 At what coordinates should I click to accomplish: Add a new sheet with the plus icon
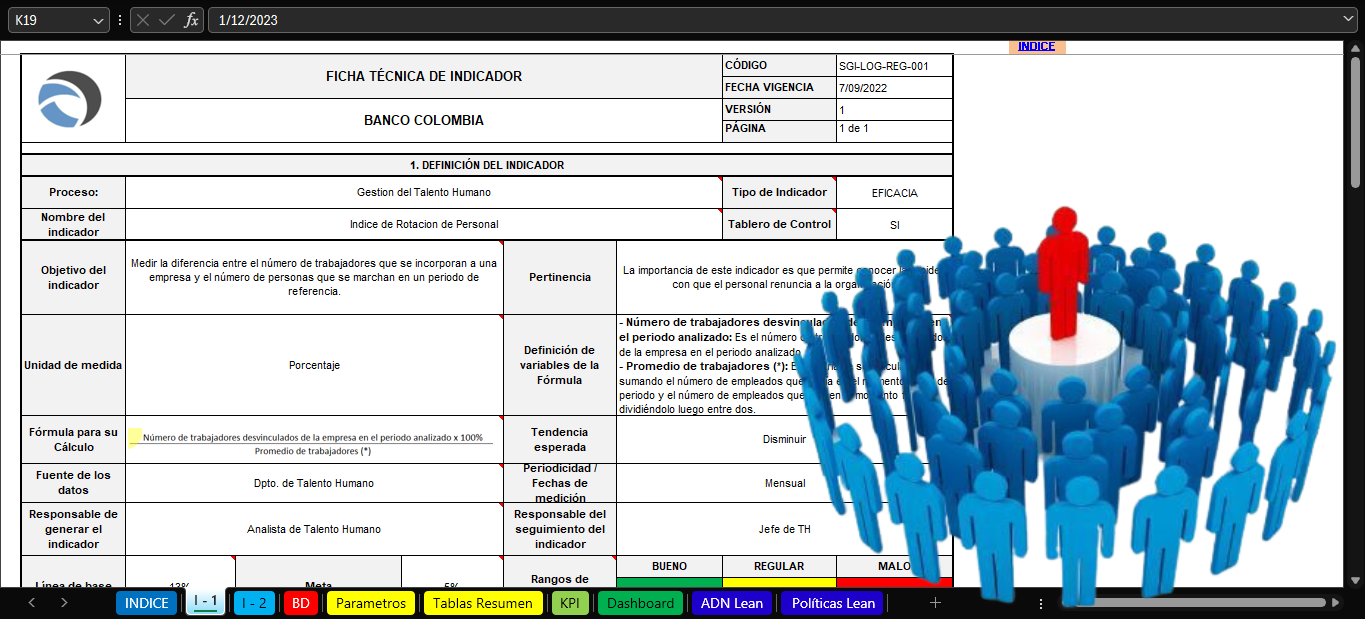click(935, 603)
